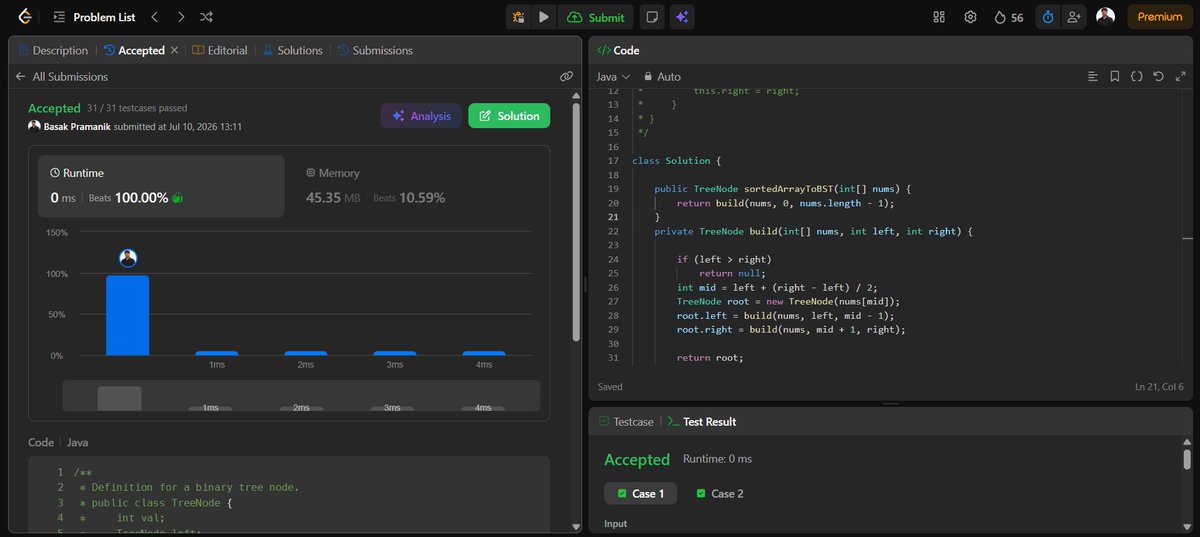Invite a collaborator with person-plus icon

(x=1074, y=17)
